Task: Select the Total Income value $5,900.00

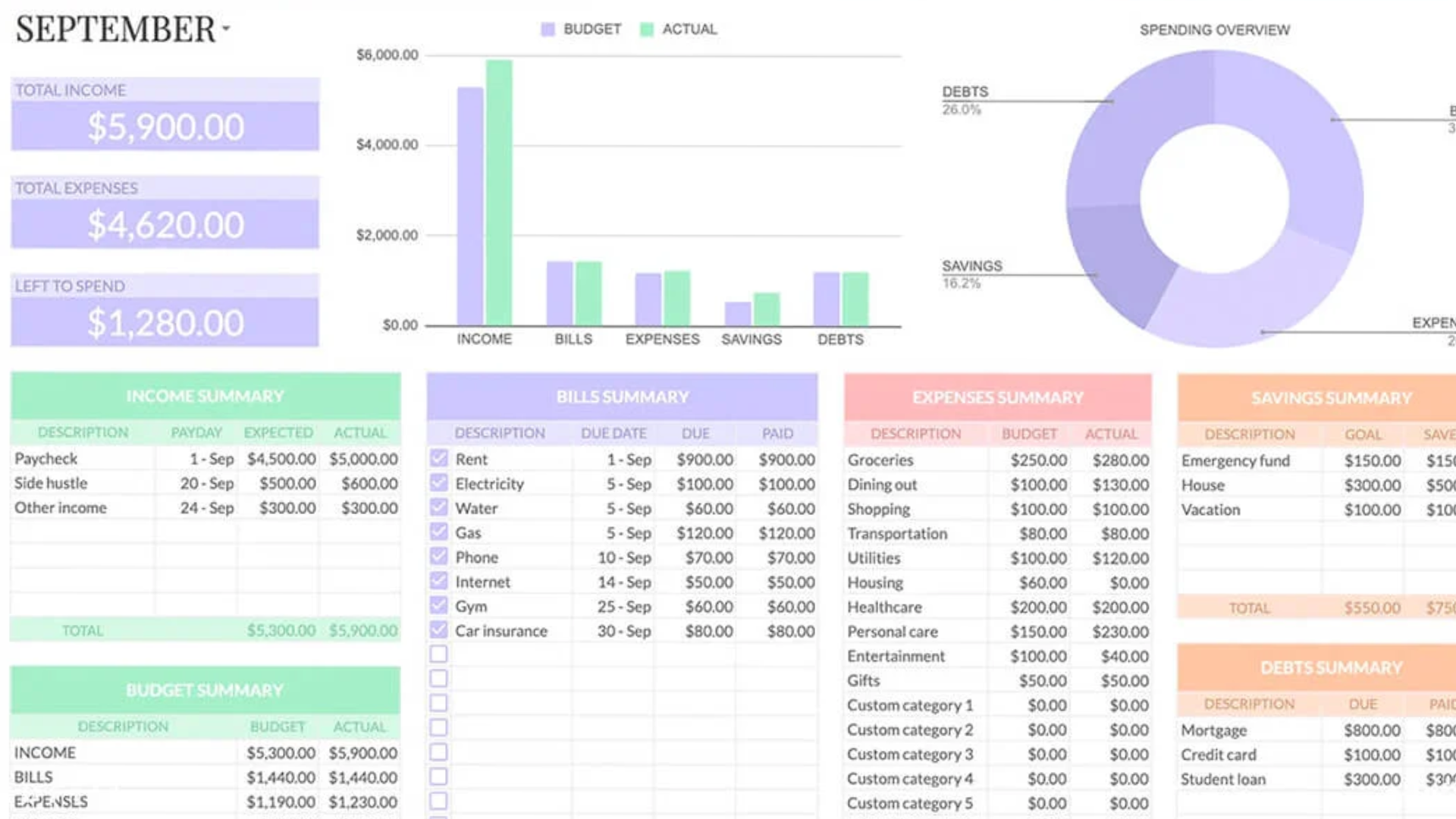Action: [165, 127]
